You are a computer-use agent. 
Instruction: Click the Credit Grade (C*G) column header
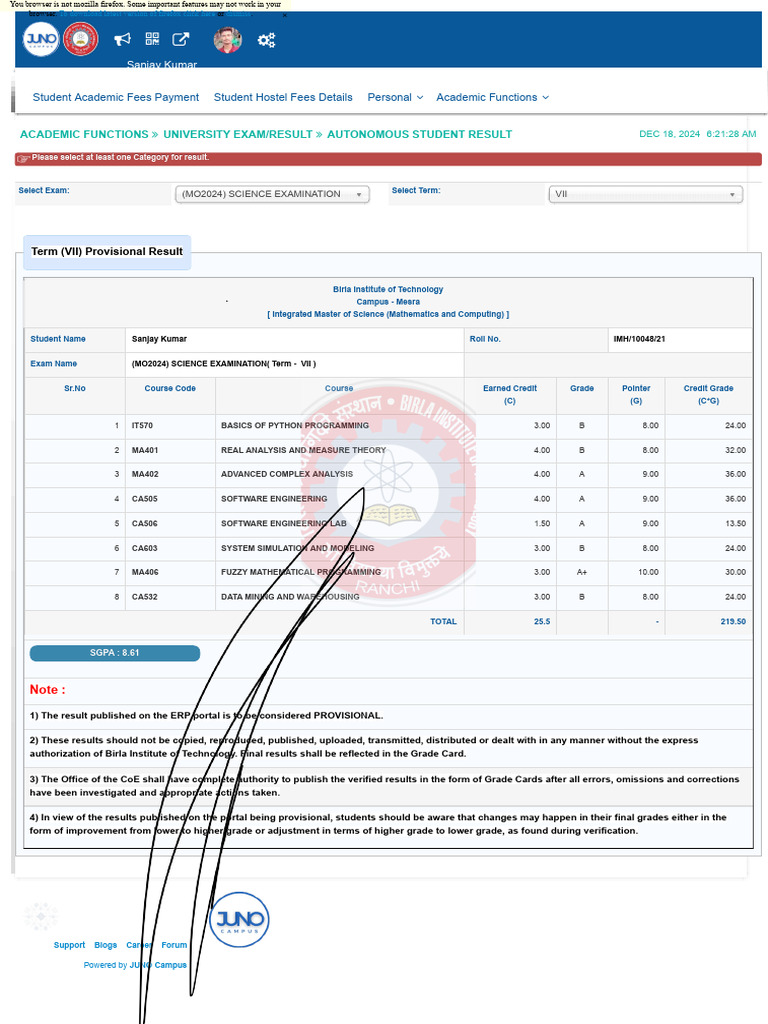708,394
